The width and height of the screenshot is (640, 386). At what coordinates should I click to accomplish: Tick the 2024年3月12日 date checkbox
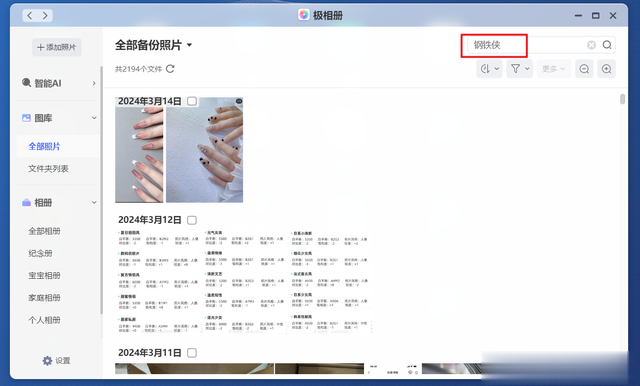pos(192,220)
